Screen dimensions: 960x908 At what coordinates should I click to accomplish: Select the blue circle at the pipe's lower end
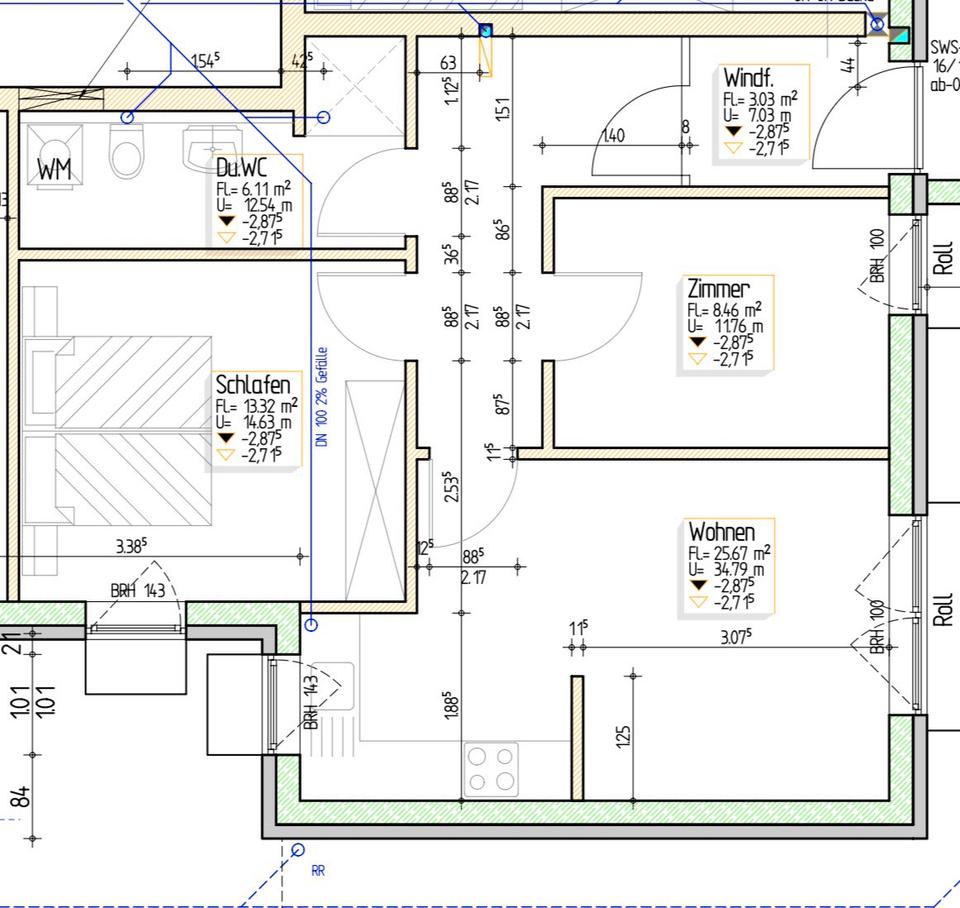[x=311, y=625]
